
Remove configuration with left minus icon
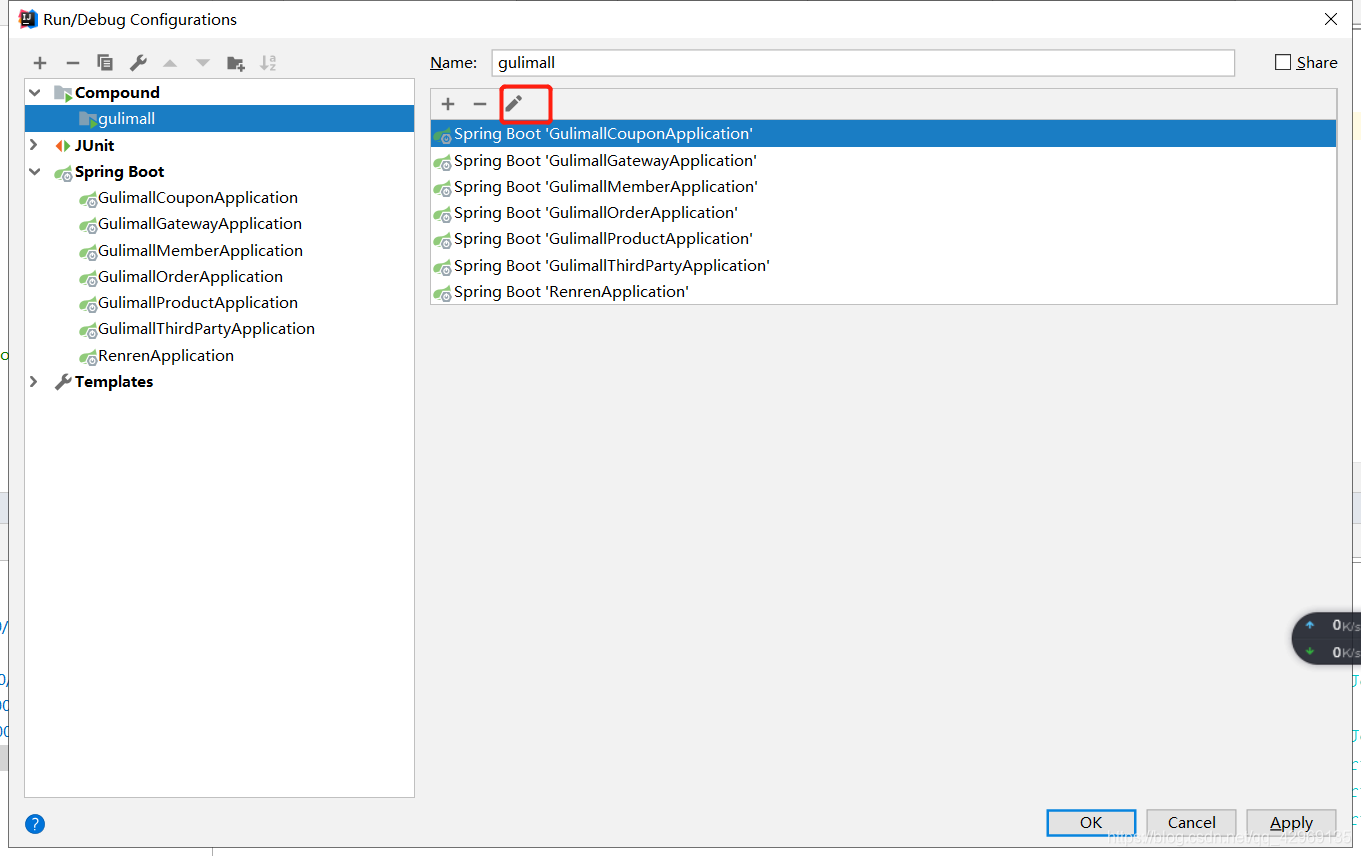73,63
